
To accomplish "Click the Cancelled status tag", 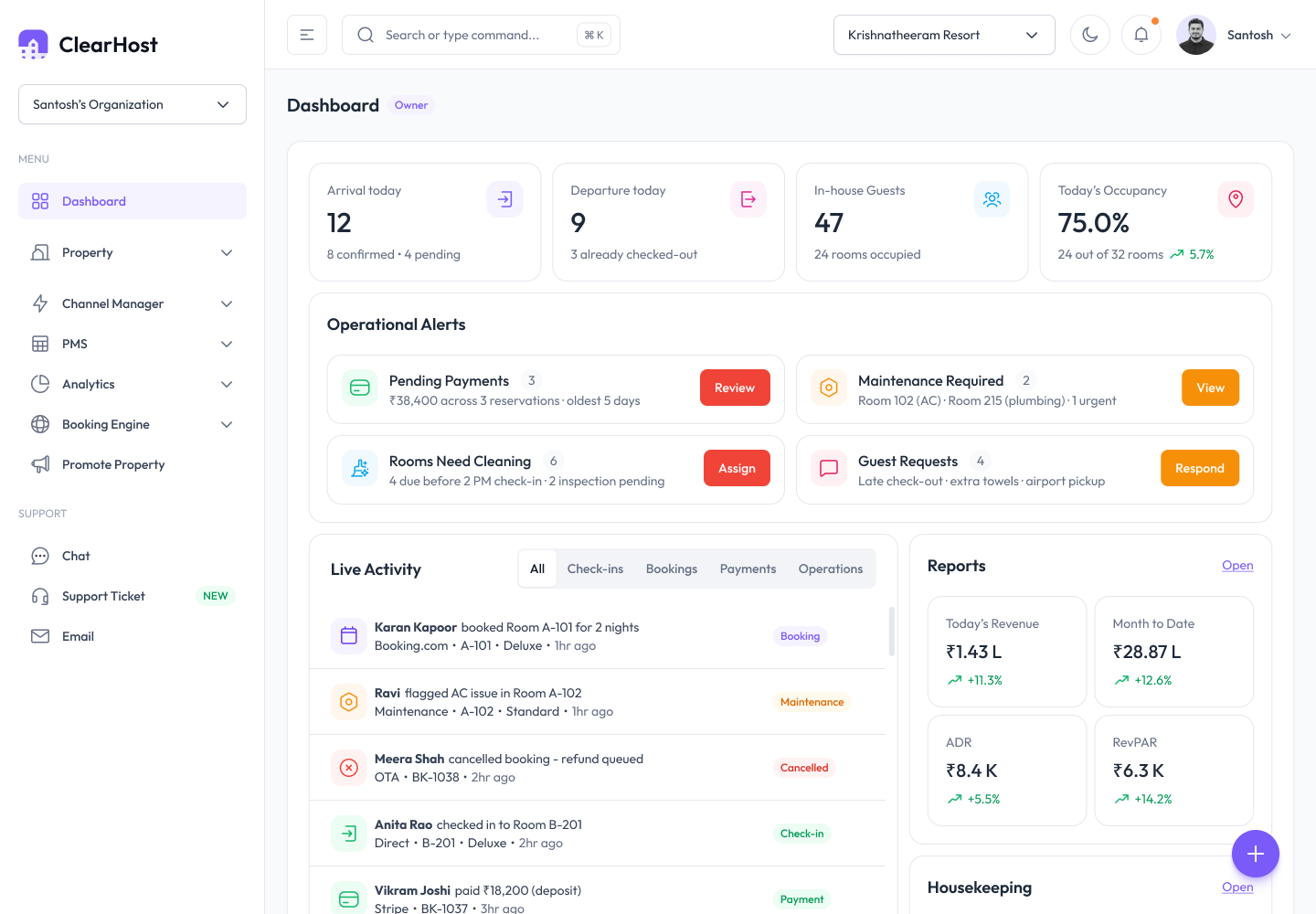I will coord(804,768).
